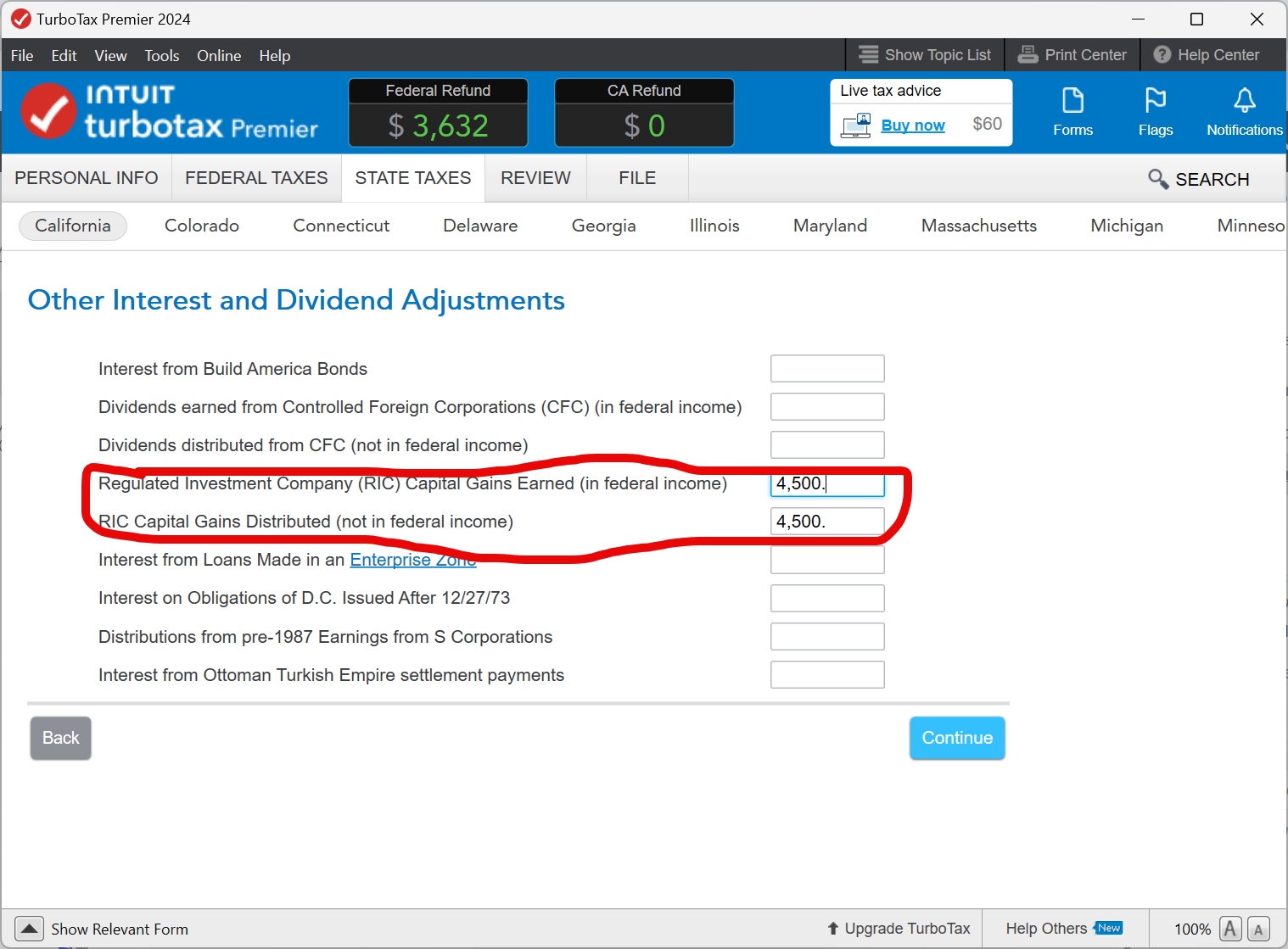Click the live tax advice computer icon

tap(856, 126)
